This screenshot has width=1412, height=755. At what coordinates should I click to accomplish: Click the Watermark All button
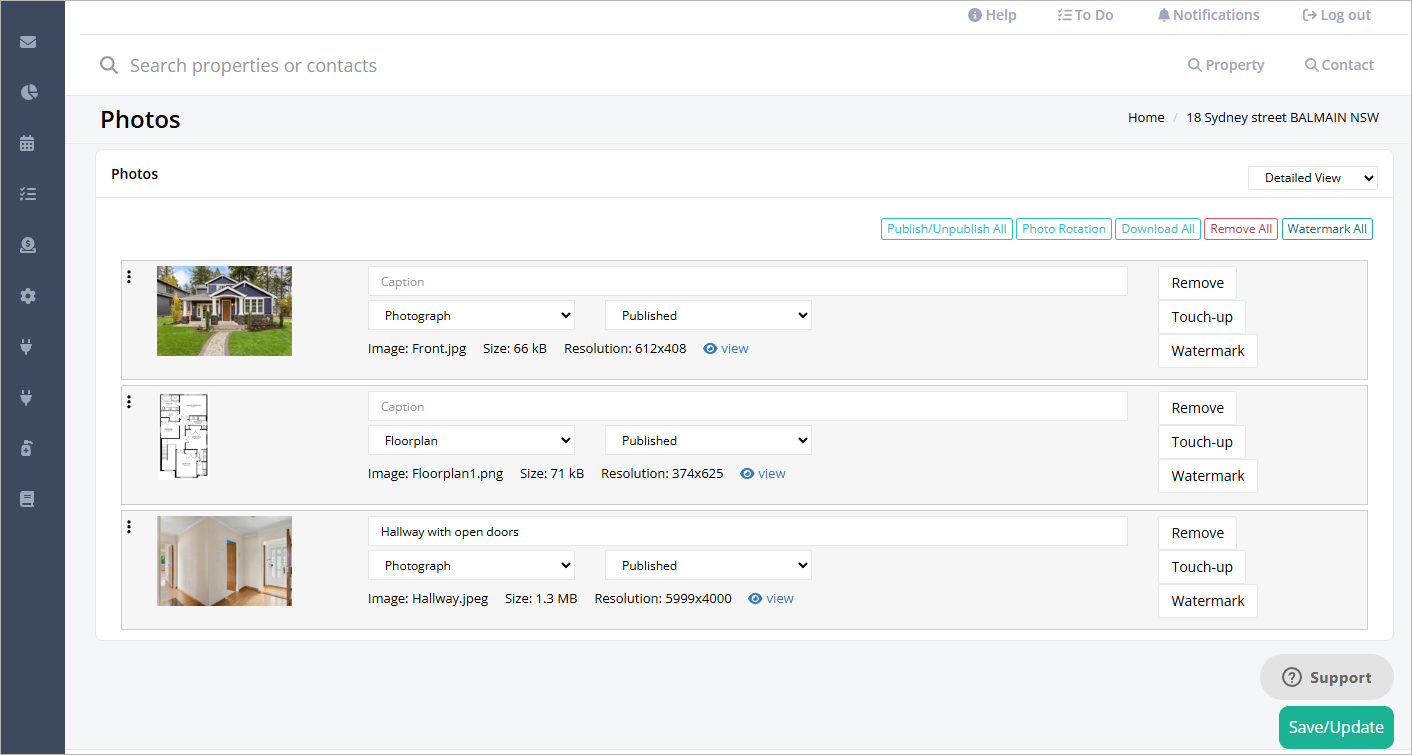point(1327,229)
